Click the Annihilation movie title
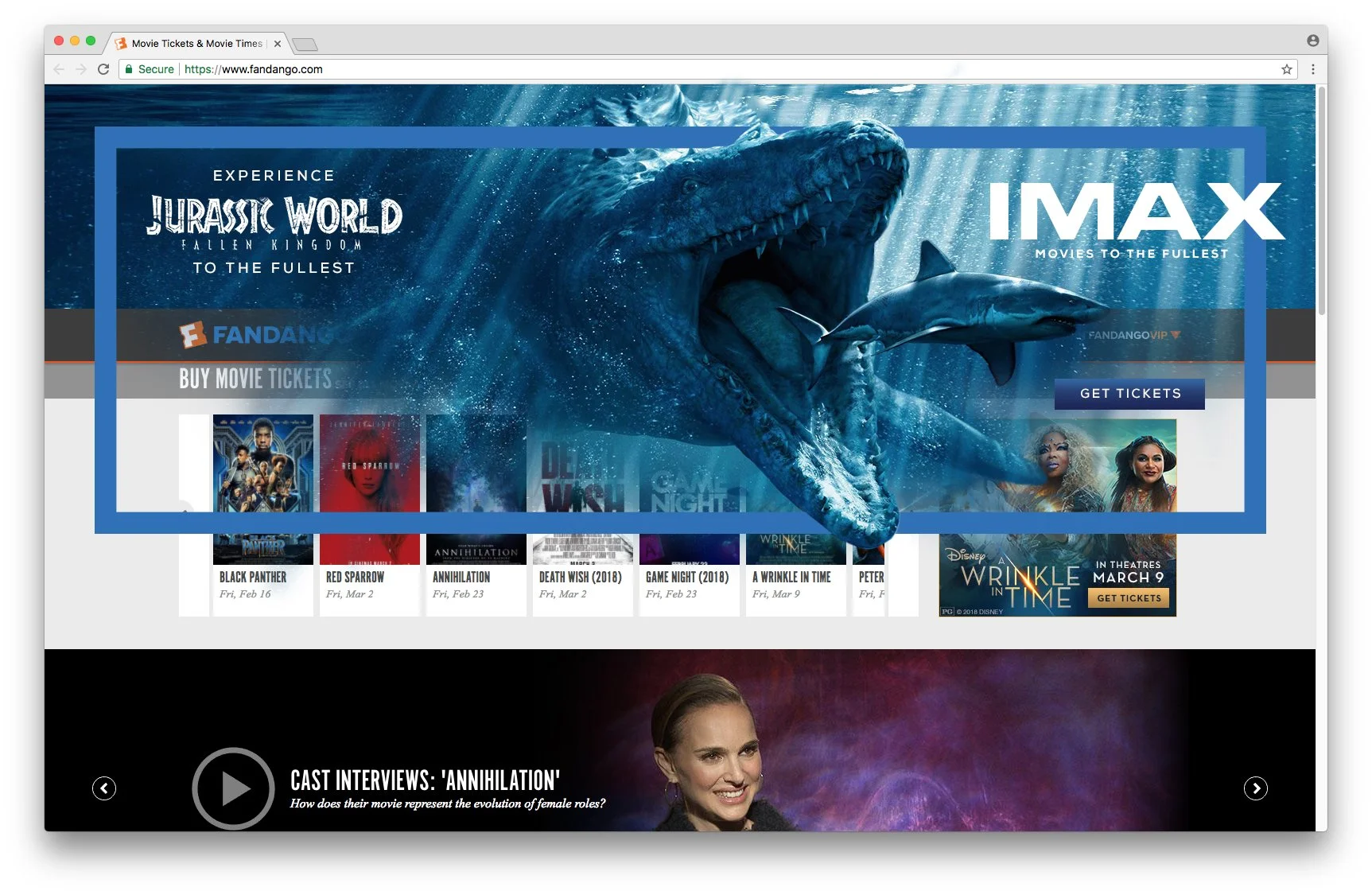The height and width of the screenshot is (895, 1372). click(x=461, y=578)
